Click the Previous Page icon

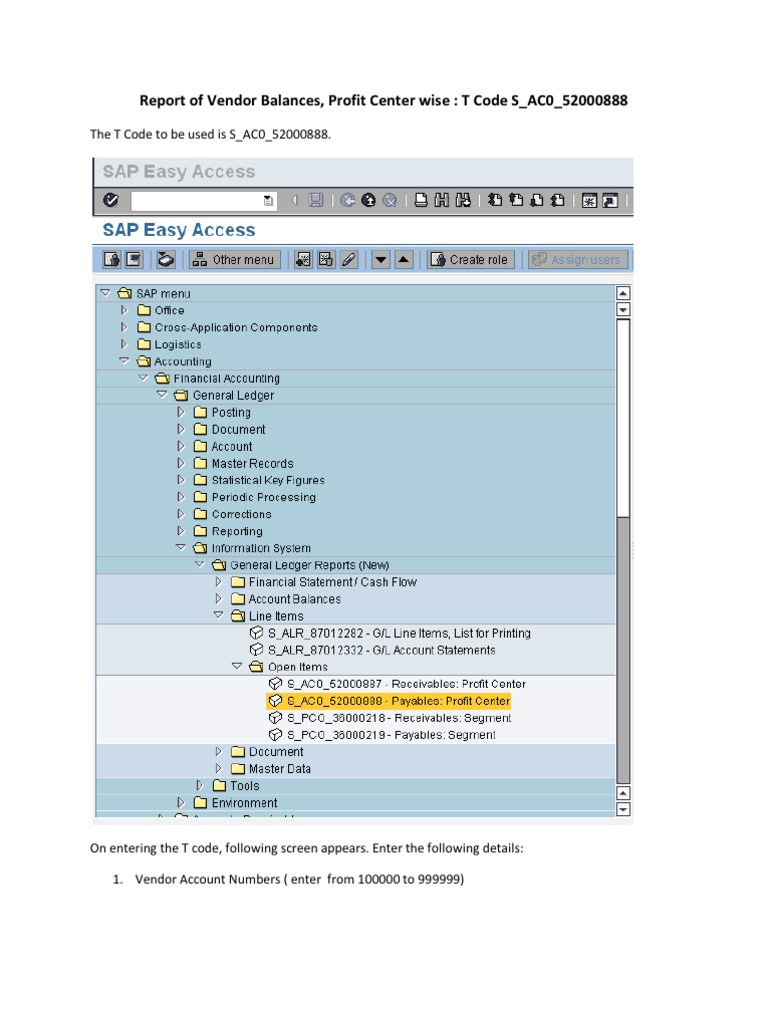(516, 200)
